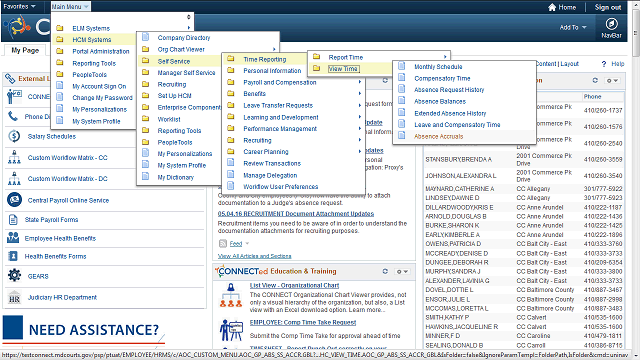640x360 pixels.
Task: Open the NavBar compass icon
Action: pyautogui.click(x=611, y=24)
